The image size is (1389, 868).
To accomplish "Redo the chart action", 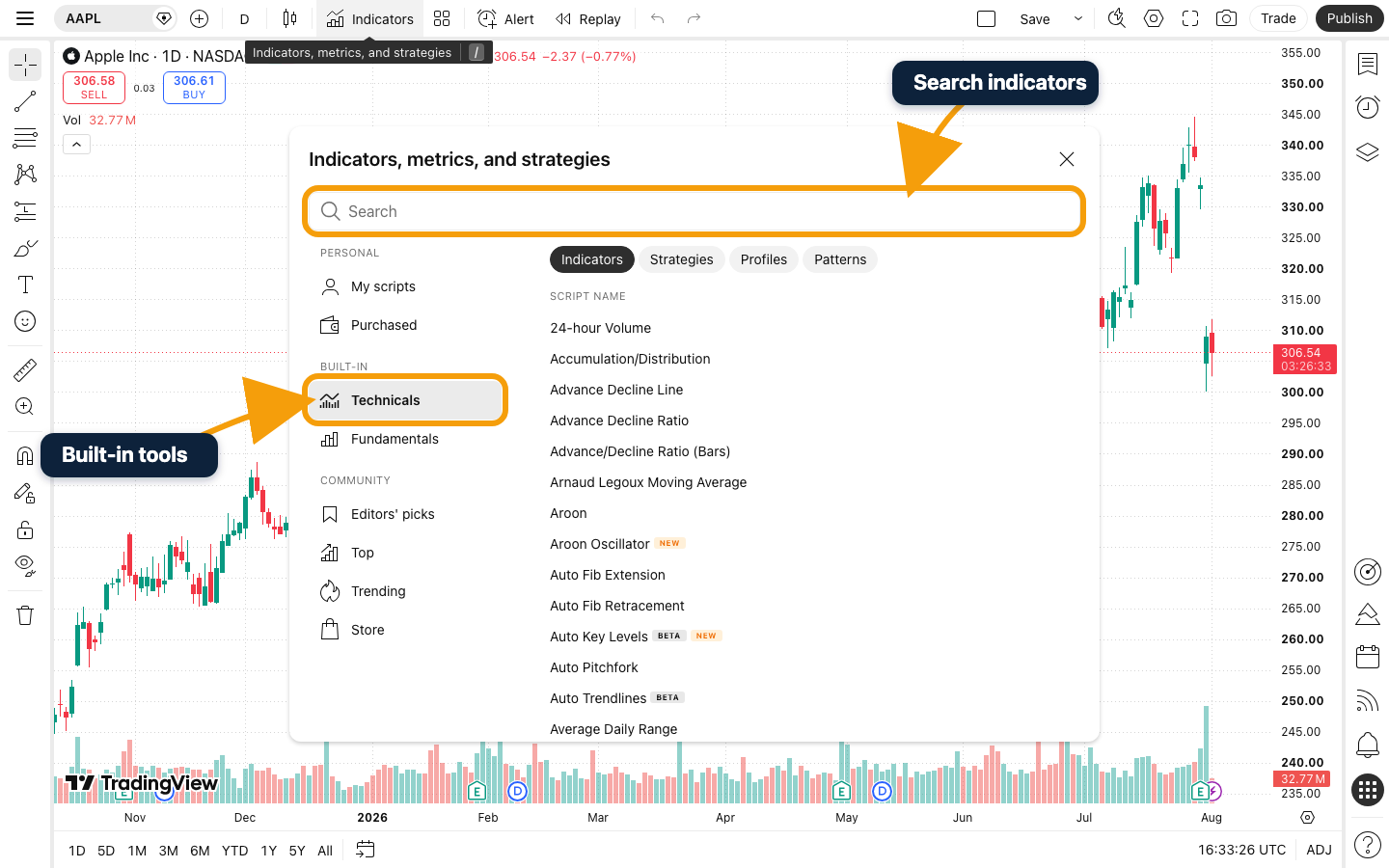I will pos(694,18).
